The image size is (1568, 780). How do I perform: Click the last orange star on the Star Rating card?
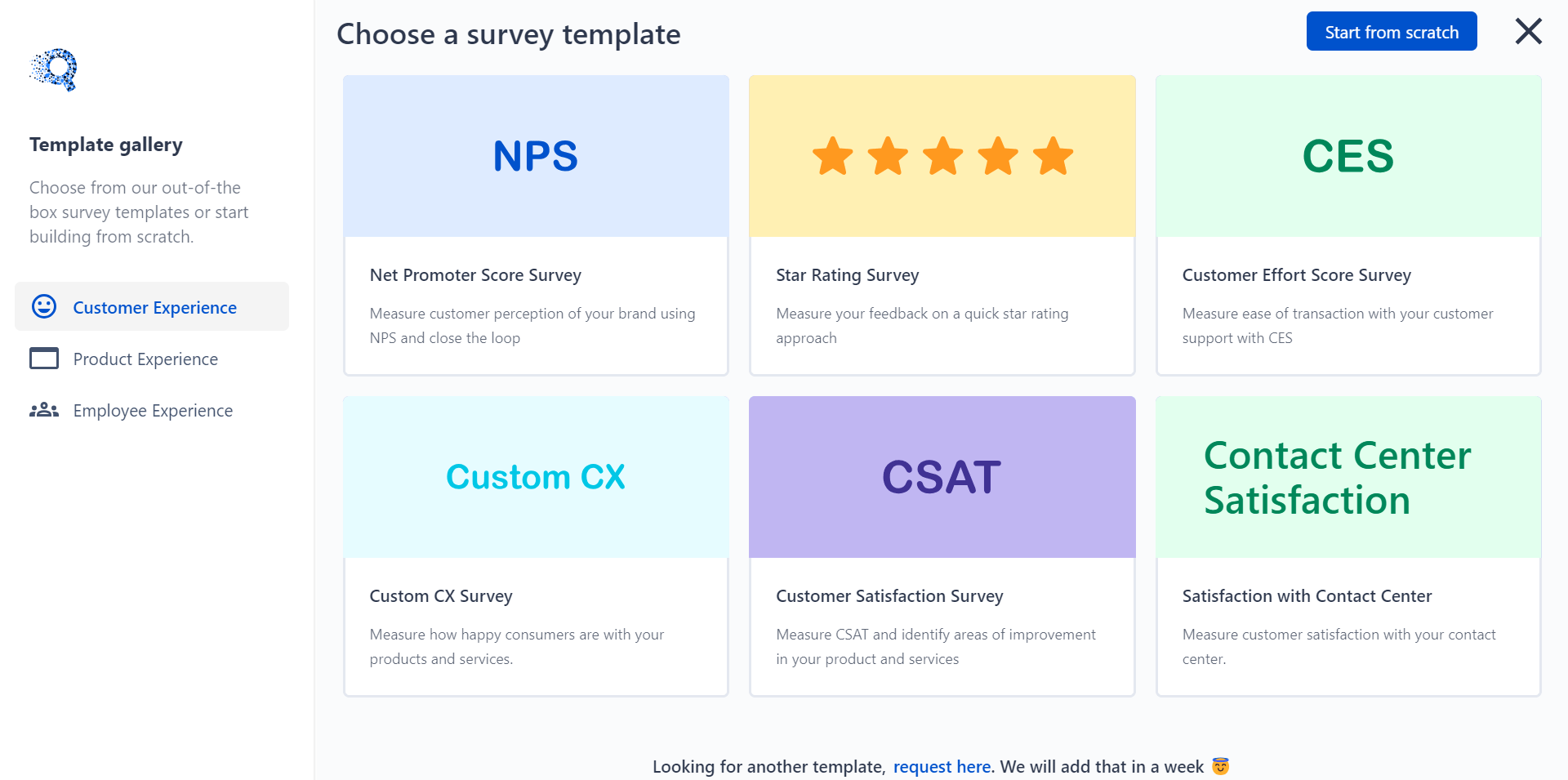(1052, 155)
